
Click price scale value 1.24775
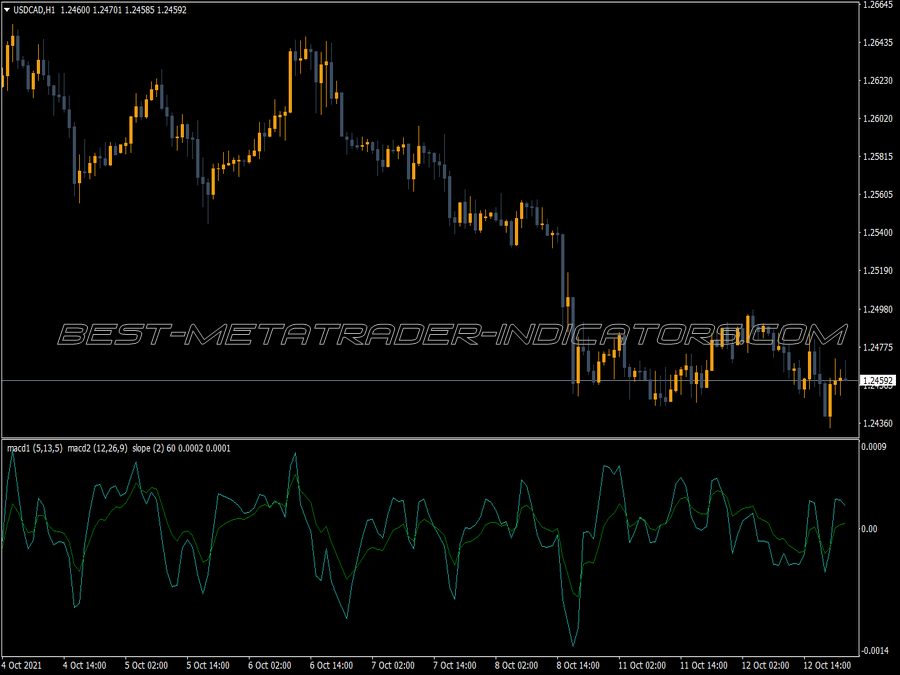click(878, 347)
